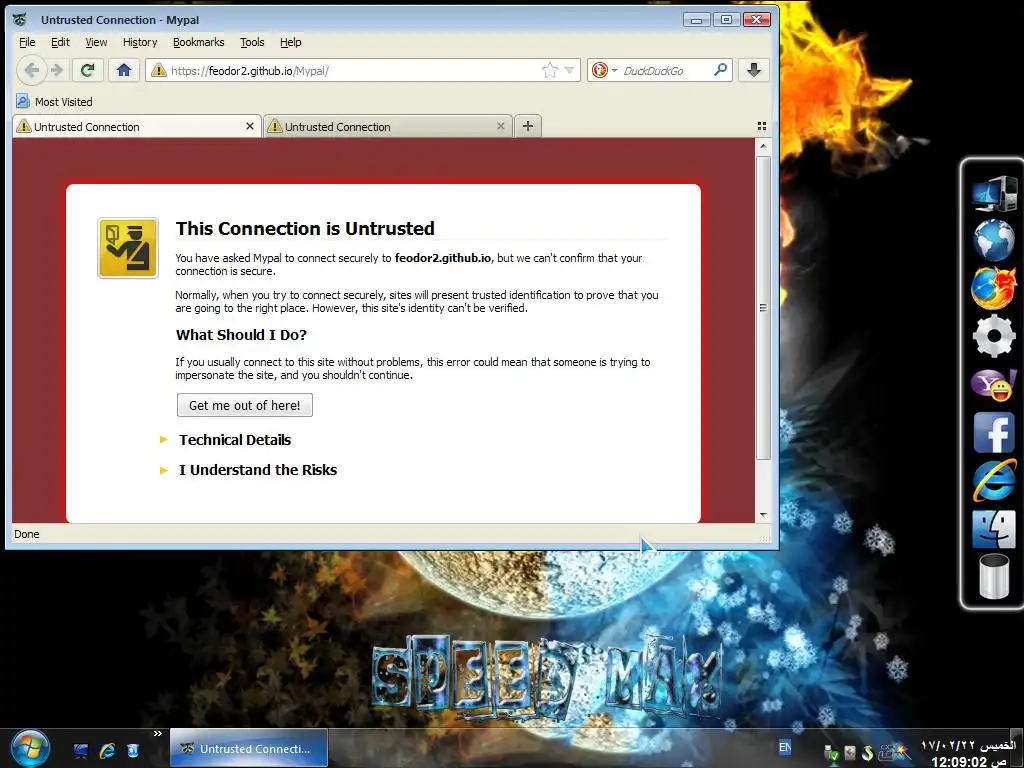Select the Untrusted Connection taskbar button

click(x=248, y=748)
